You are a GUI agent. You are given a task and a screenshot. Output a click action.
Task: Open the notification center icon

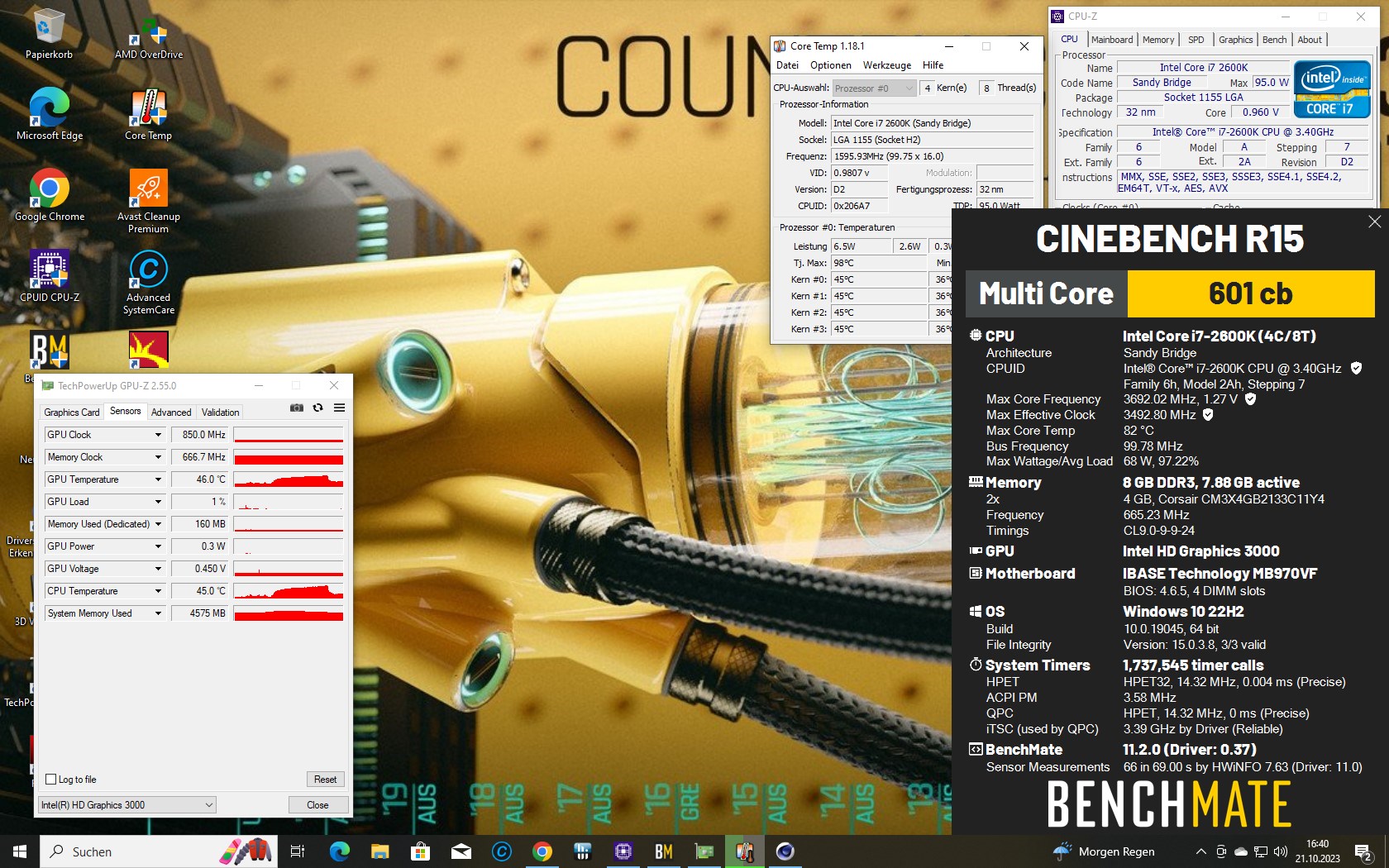[x=1364, y=851]
